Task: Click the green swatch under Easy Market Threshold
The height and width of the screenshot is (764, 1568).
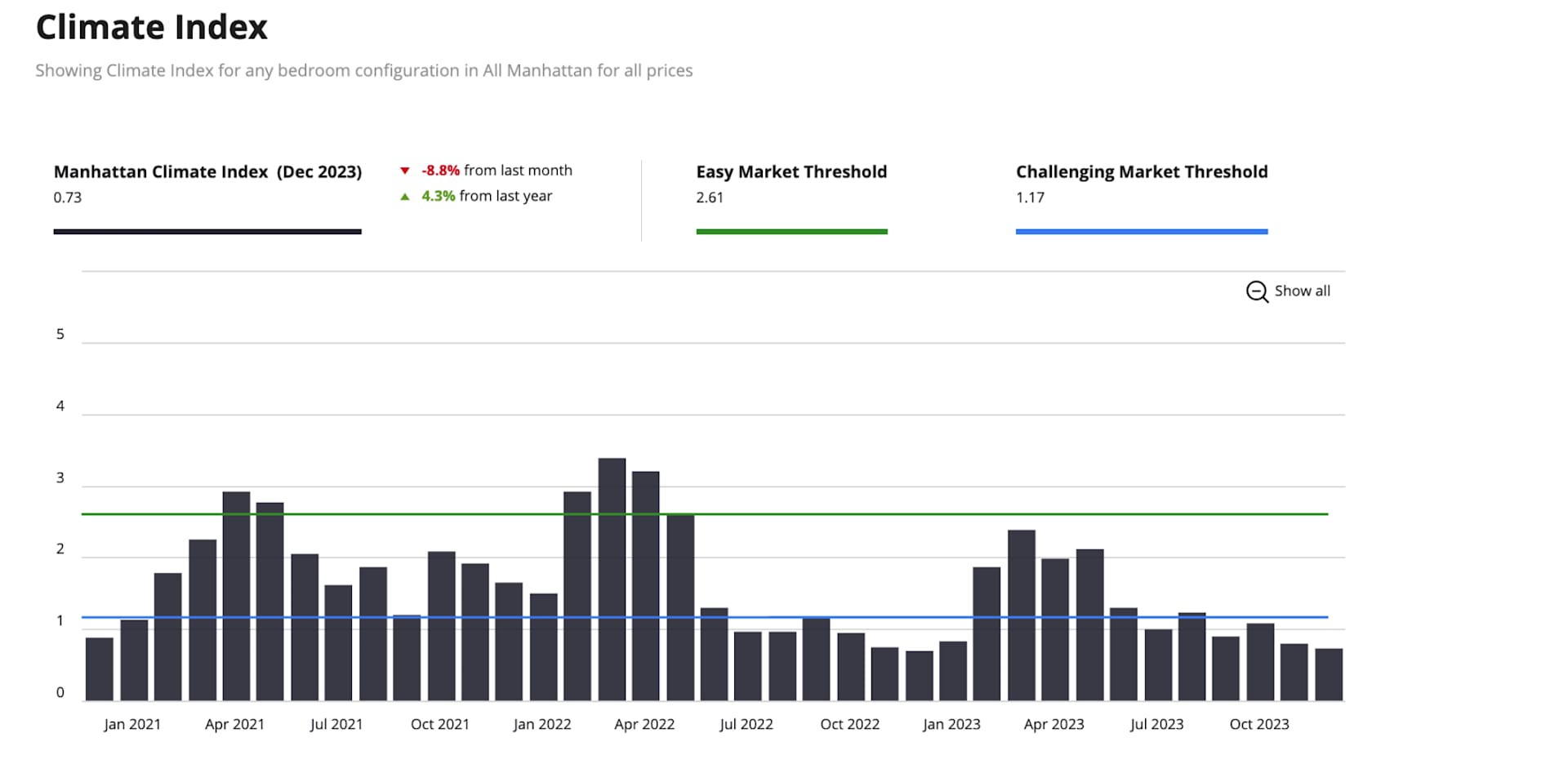Action: click(791, 232)
